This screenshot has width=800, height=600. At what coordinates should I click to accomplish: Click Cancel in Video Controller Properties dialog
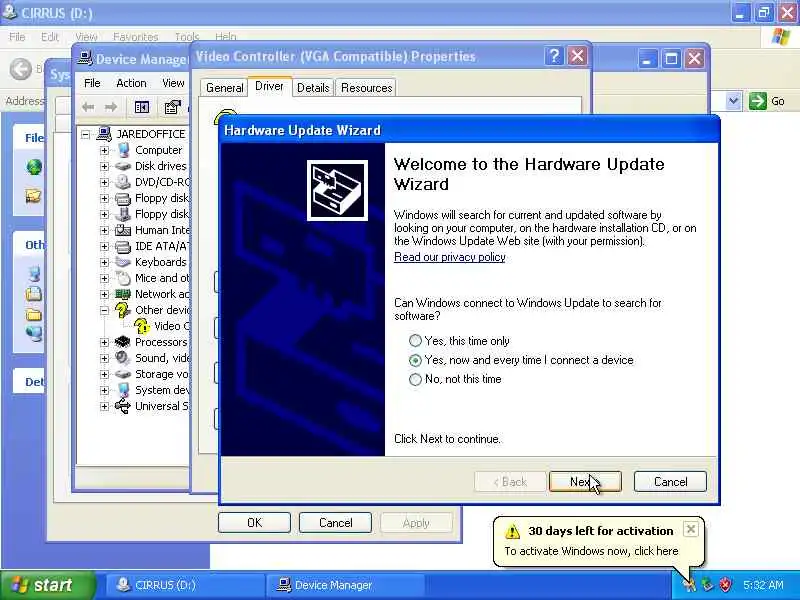click(335, 522)
